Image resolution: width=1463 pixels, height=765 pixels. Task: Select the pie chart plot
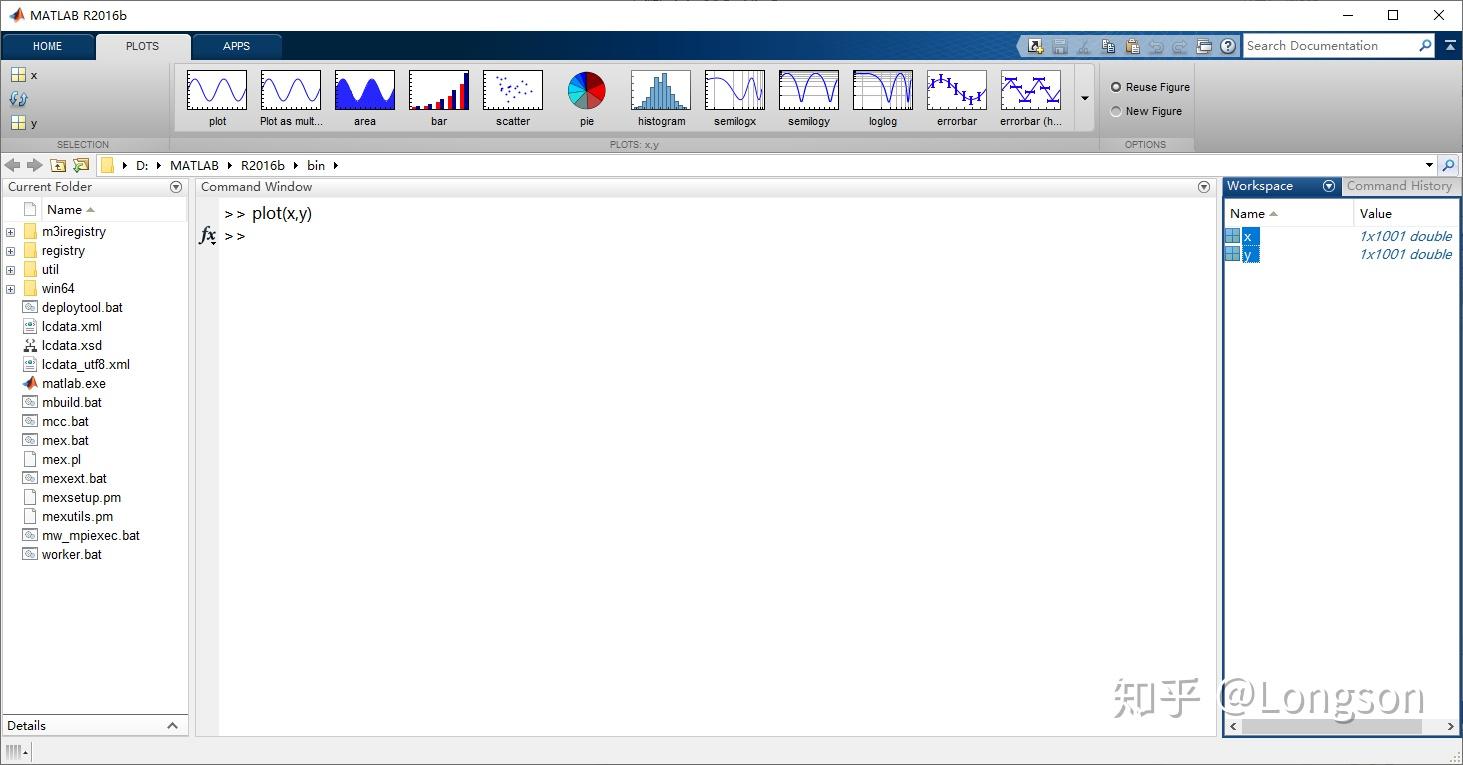pos(587,98)
